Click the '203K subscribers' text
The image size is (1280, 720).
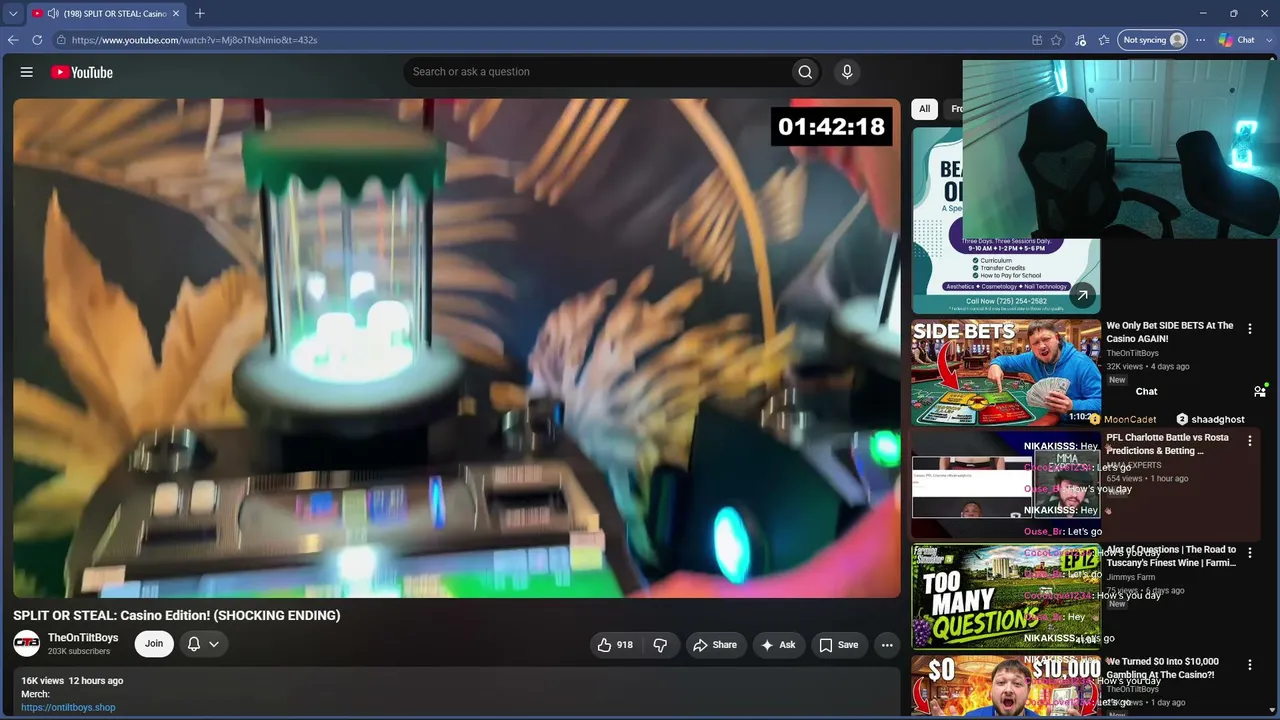(x=79, y=652)
